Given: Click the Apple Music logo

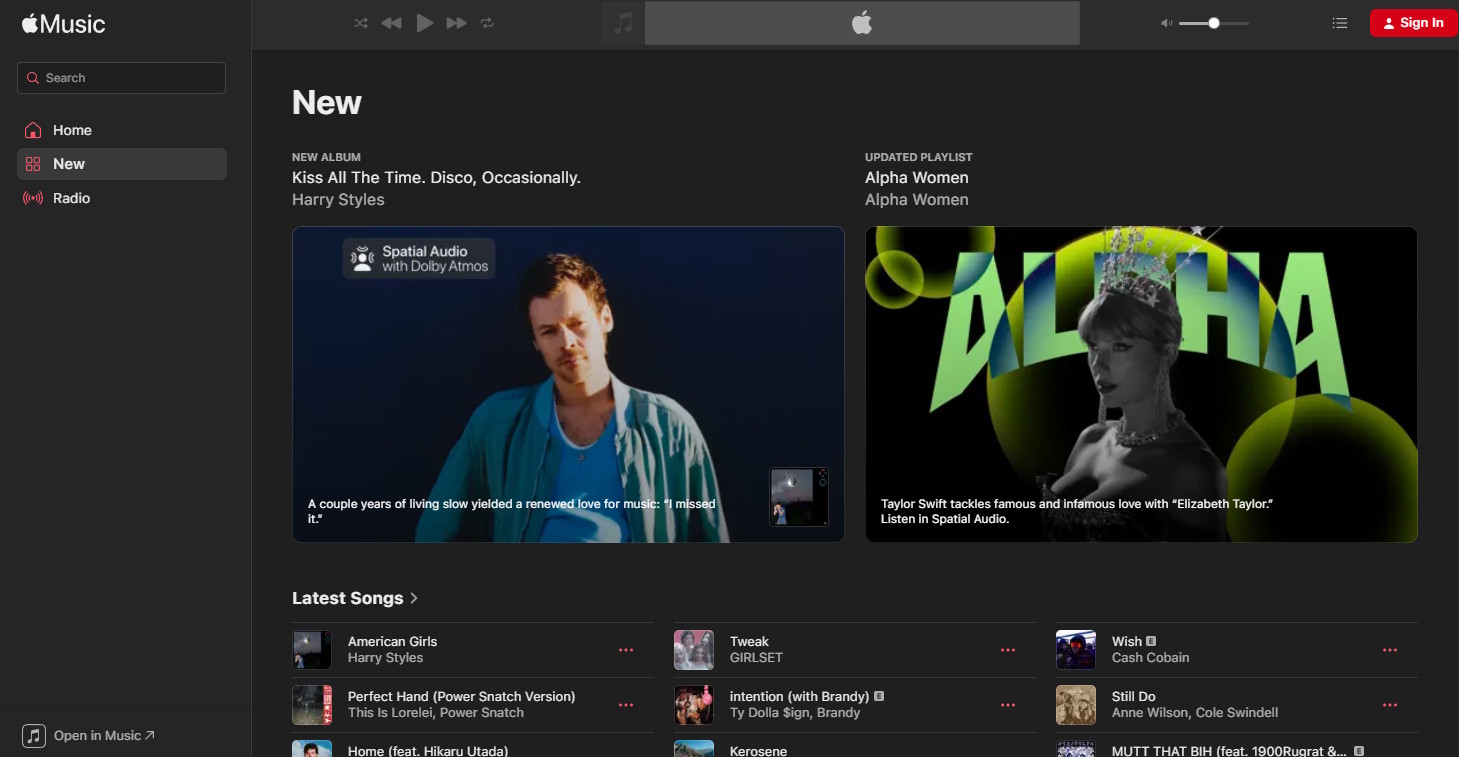Looking at the screenshot, I should click(63, 24).
